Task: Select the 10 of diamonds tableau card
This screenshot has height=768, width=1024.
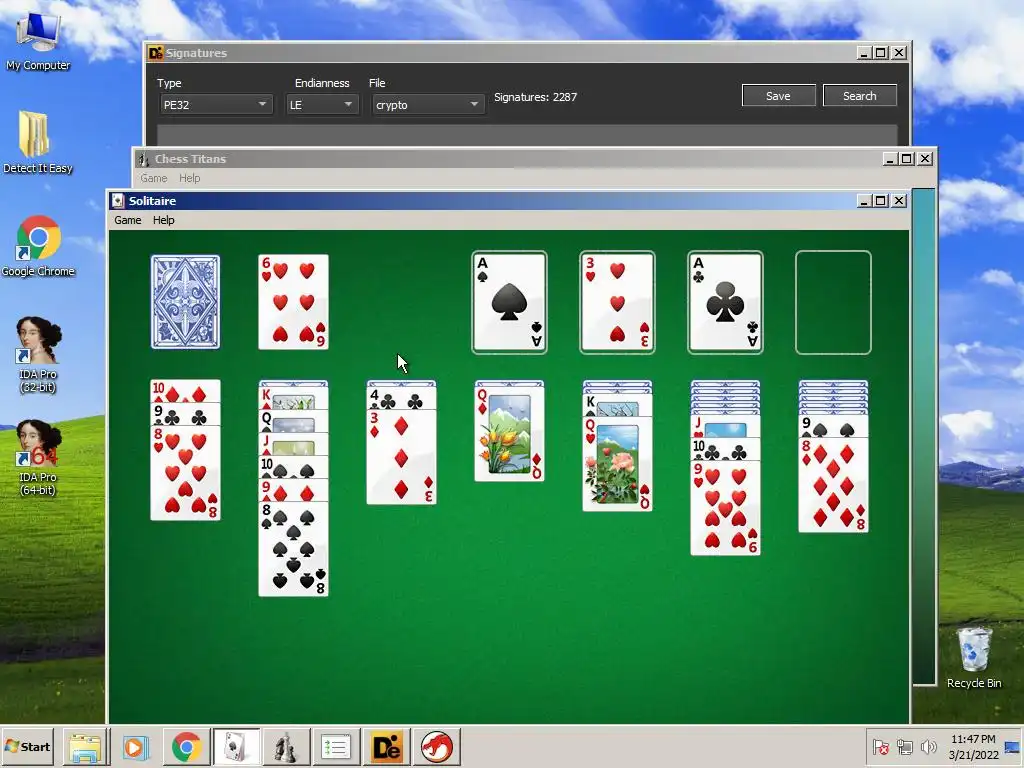Action: point(185,391)
